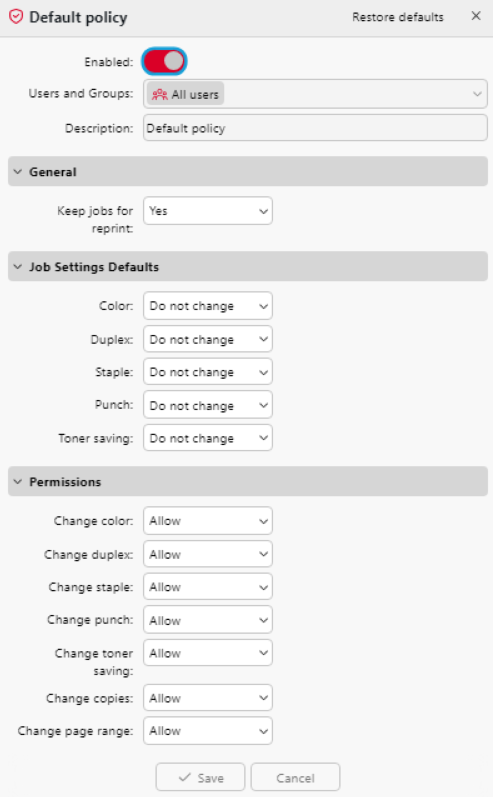Open the Color default dropdown
The height and width of the screenshot is (797, 493).
tap(208, 306)
